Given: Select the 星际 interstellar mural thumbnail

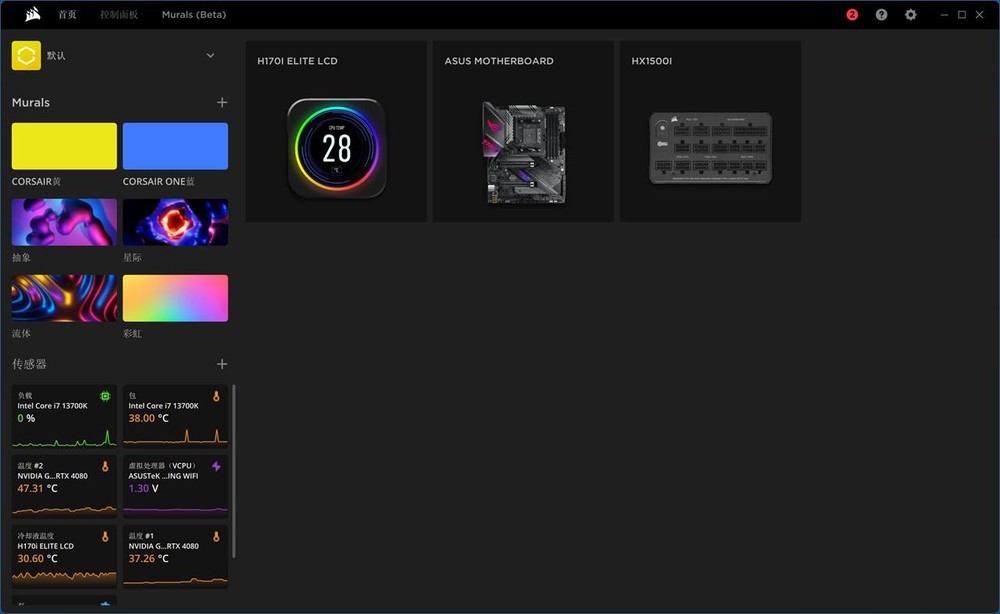Looking at the screenshot, I should tap(175, 222).
